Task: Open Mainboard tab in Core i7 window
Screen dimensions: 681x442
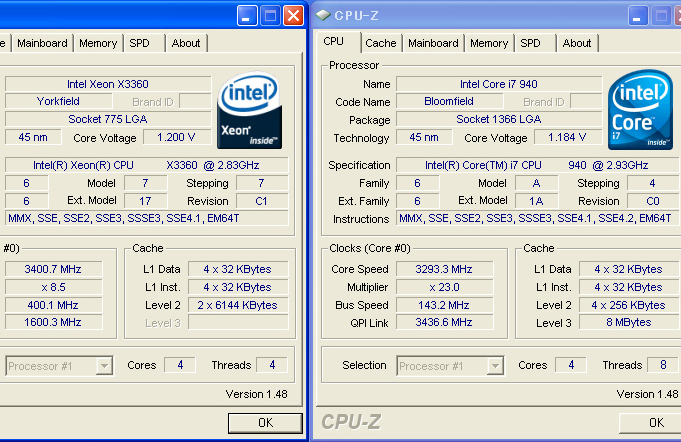Action: [433, 43]
